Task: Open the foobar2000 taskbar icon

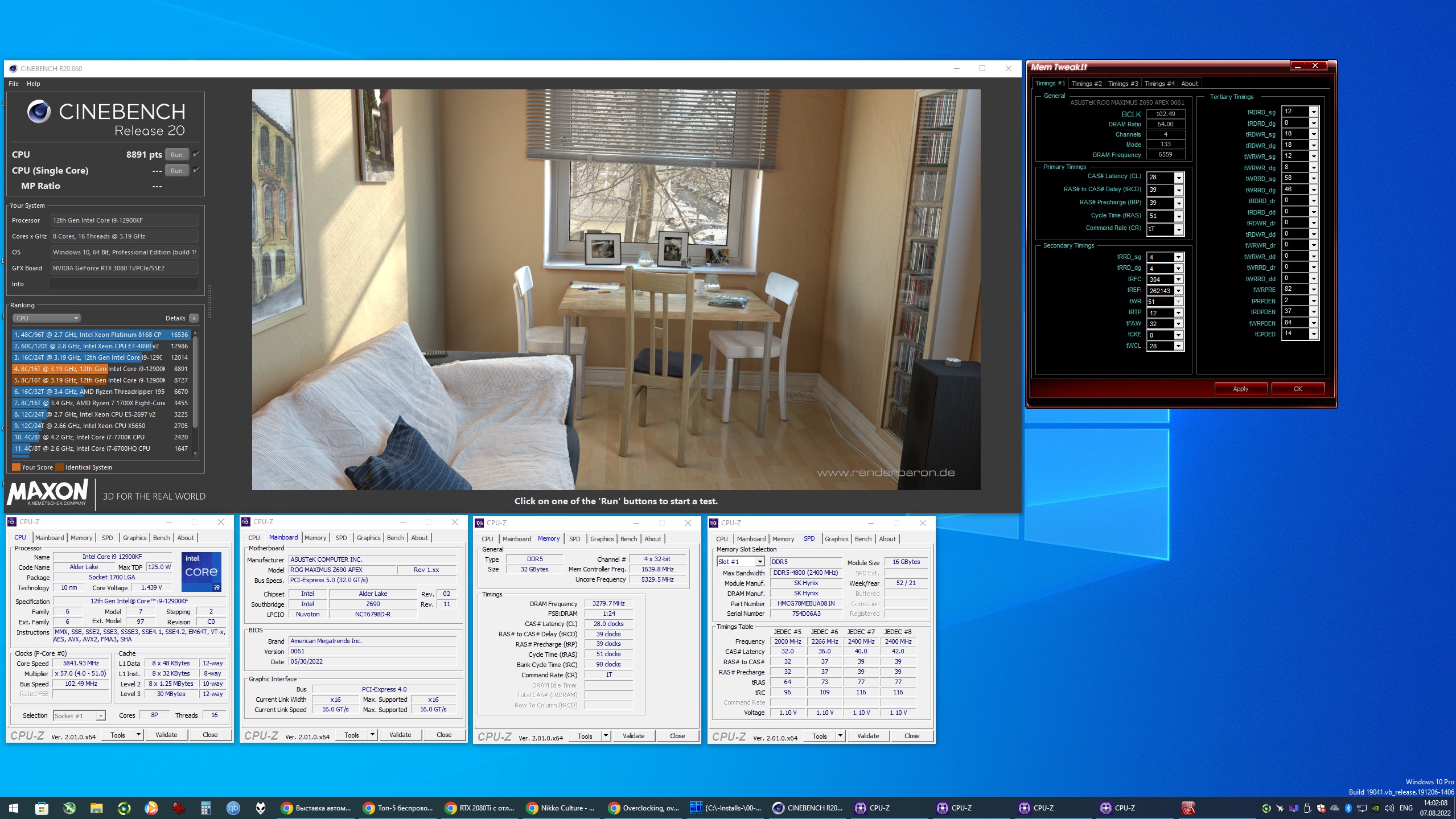Action: point(260,808)
